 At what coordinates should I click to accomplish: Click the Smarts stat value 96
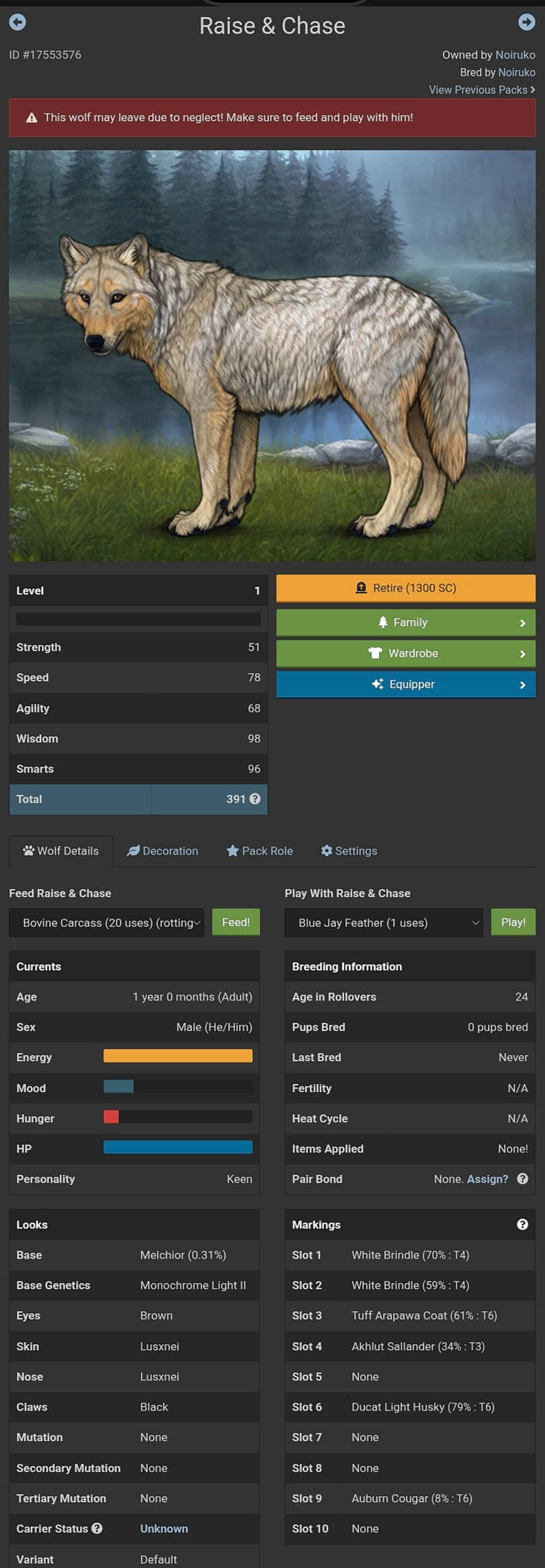pos(254,769)
